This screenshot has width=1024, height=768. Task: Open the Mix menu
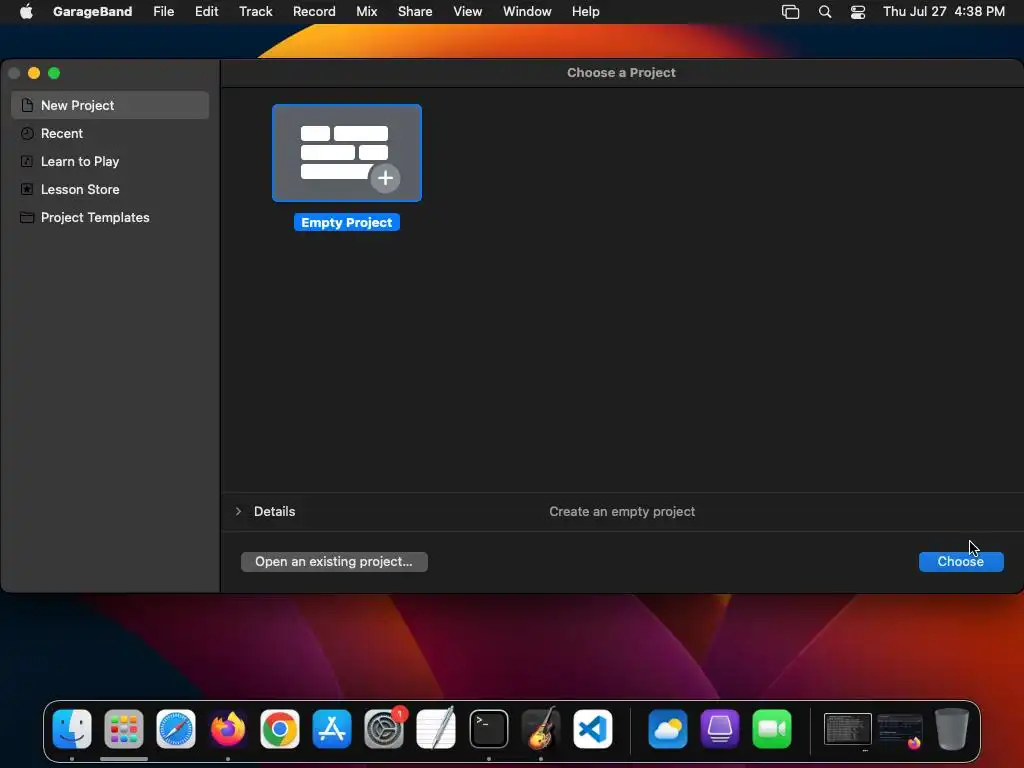(366, 11)
